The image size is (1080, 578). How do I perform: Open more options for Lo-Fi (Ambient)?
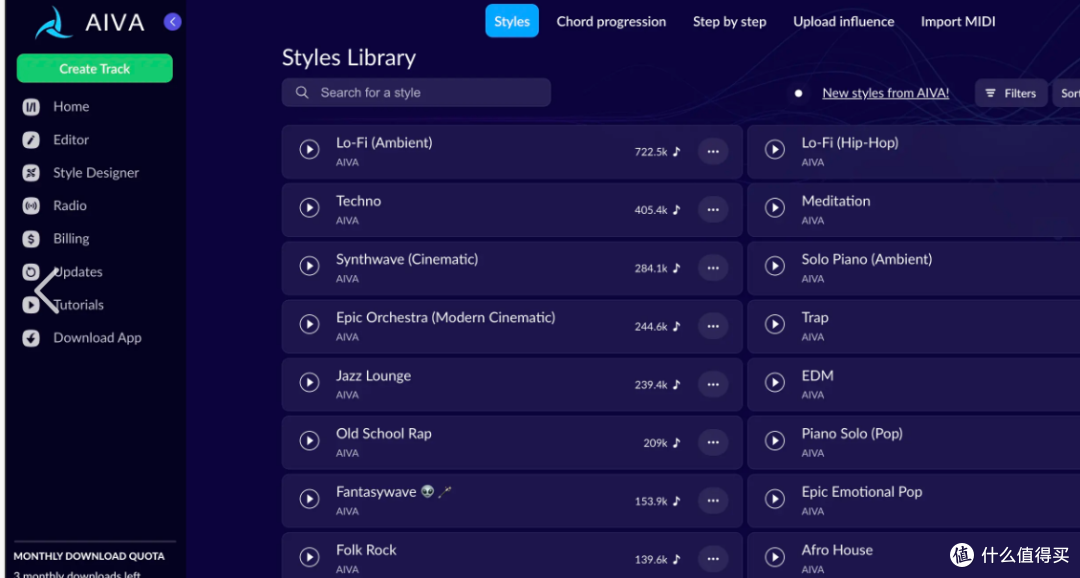[x=713, y=152]
